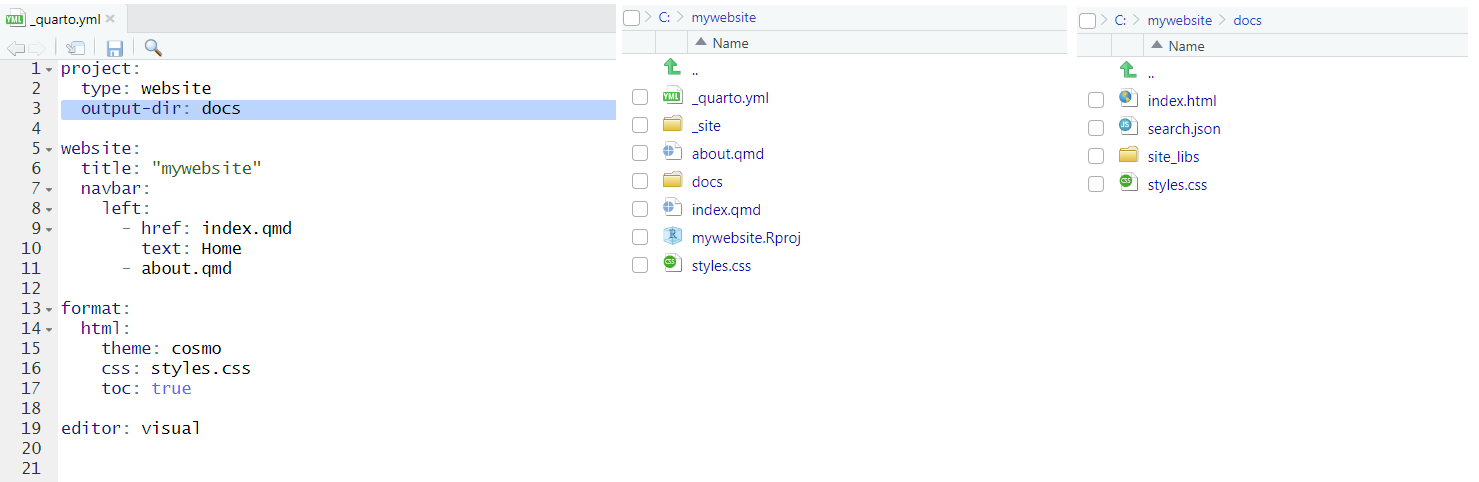
Task: Click mywebsite in the docs breadcrumb path
Action: click(1179, 20)
